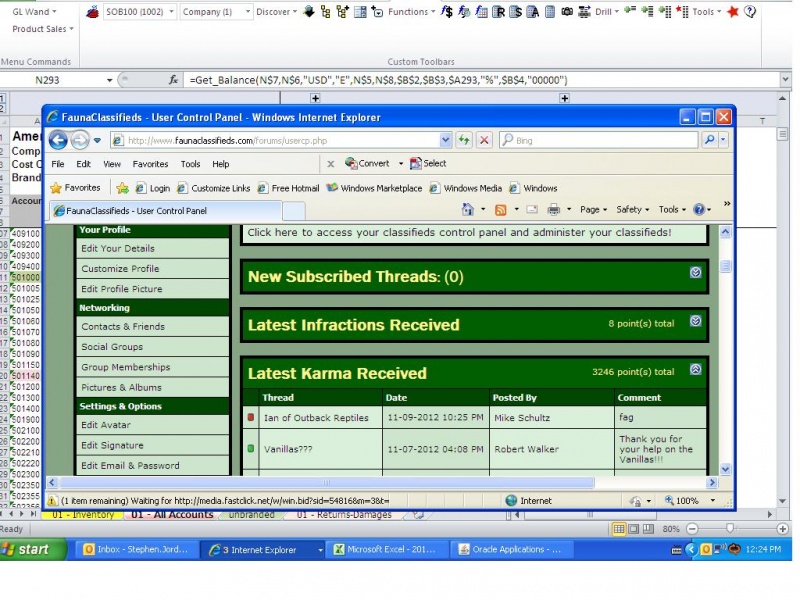Click the Convert button in IE toolbar

(x=367, y=163)
